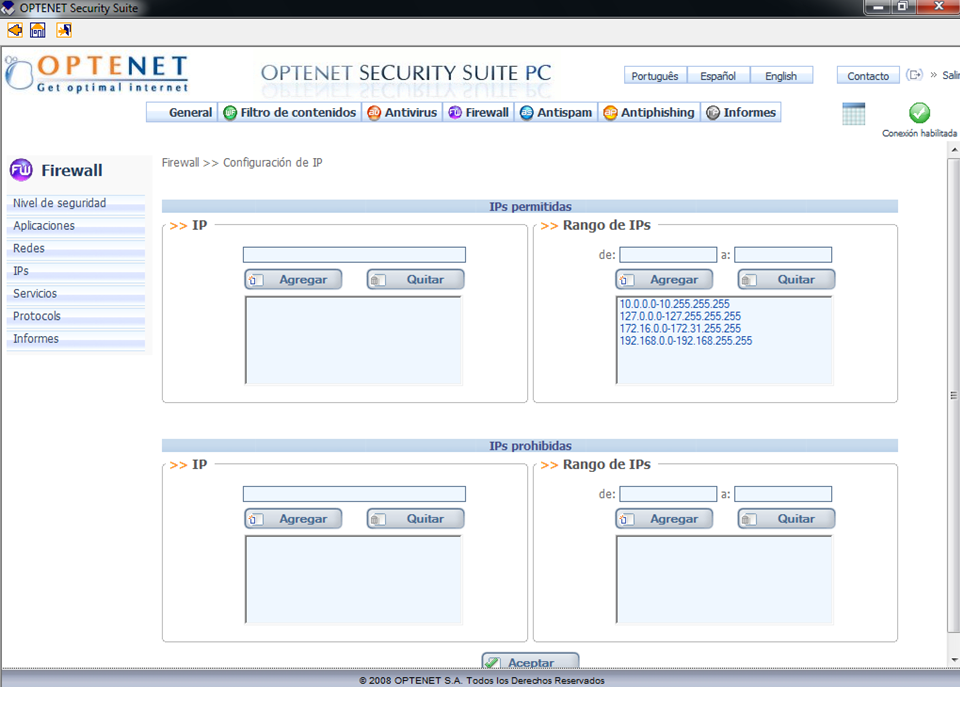The height and width of the screenshot is (720, 960).
Task: Switch to Filtro de contenidos tab
Action: [289, 113]
